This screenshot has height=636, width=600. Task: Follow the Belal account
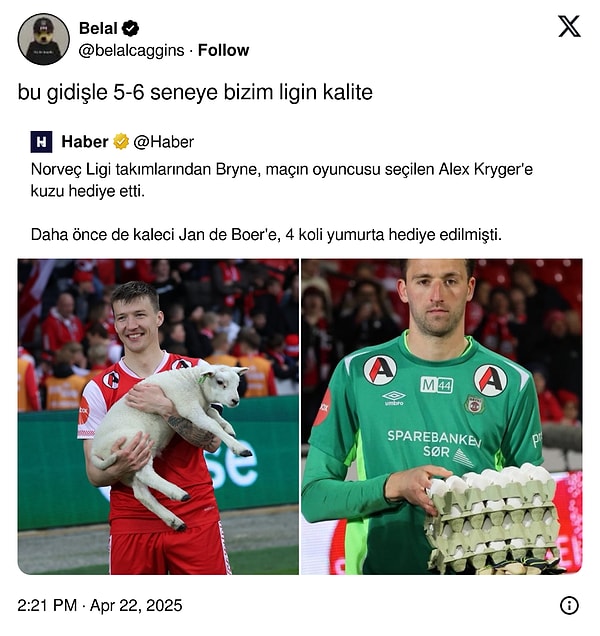pos(223,50)
